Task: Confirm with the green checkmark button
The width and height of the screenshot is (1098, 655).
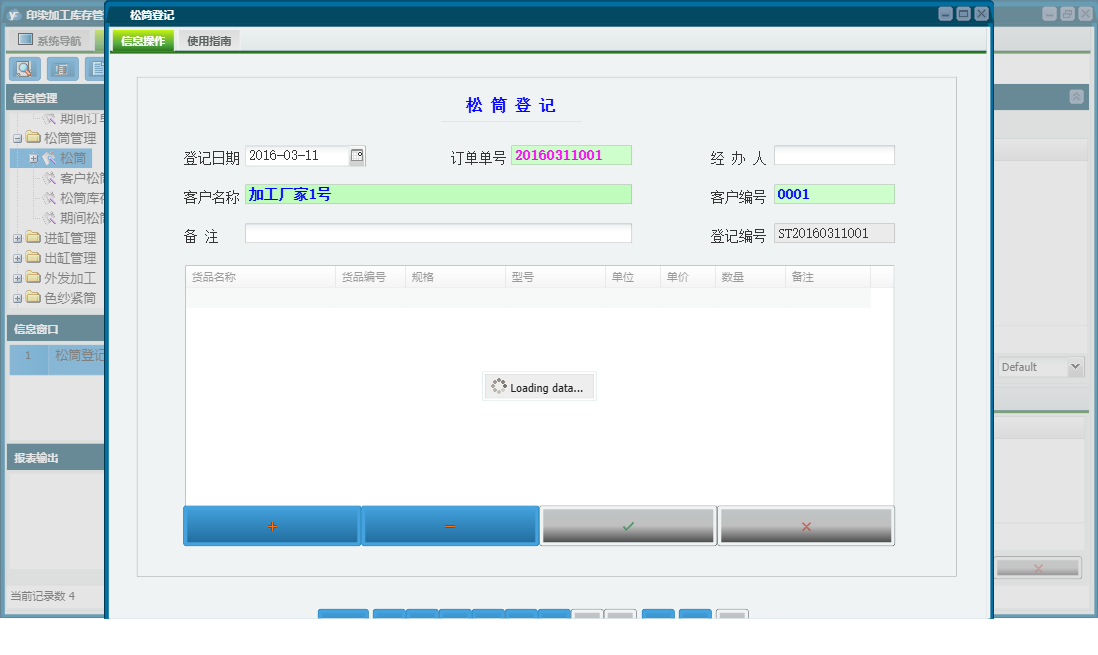Action: (x=628, y=526)
